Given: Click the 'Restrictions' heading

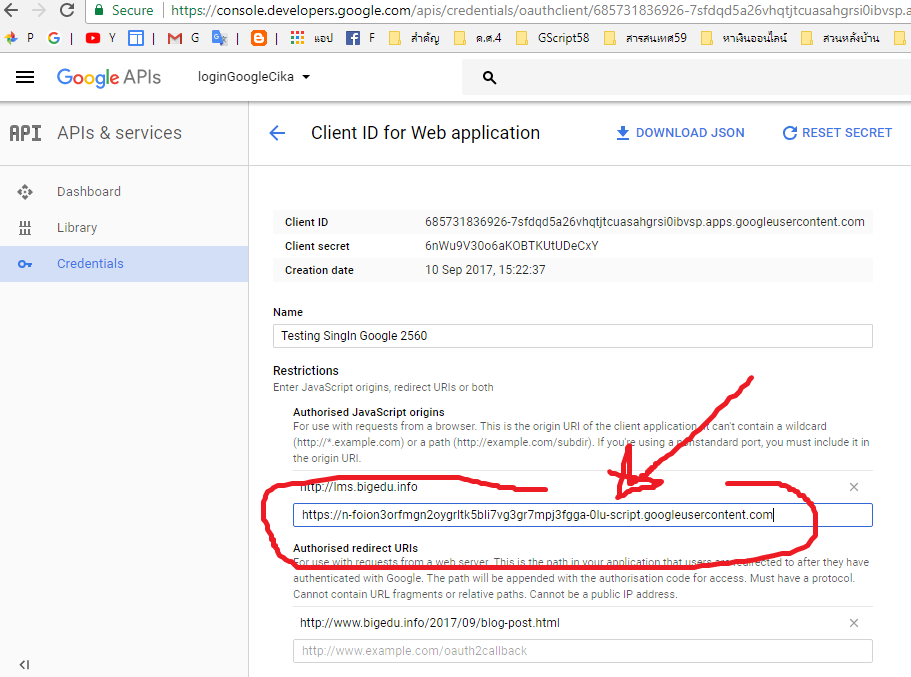Looking at the screenshot, I should pyautogui.click(x=306, y=371).
